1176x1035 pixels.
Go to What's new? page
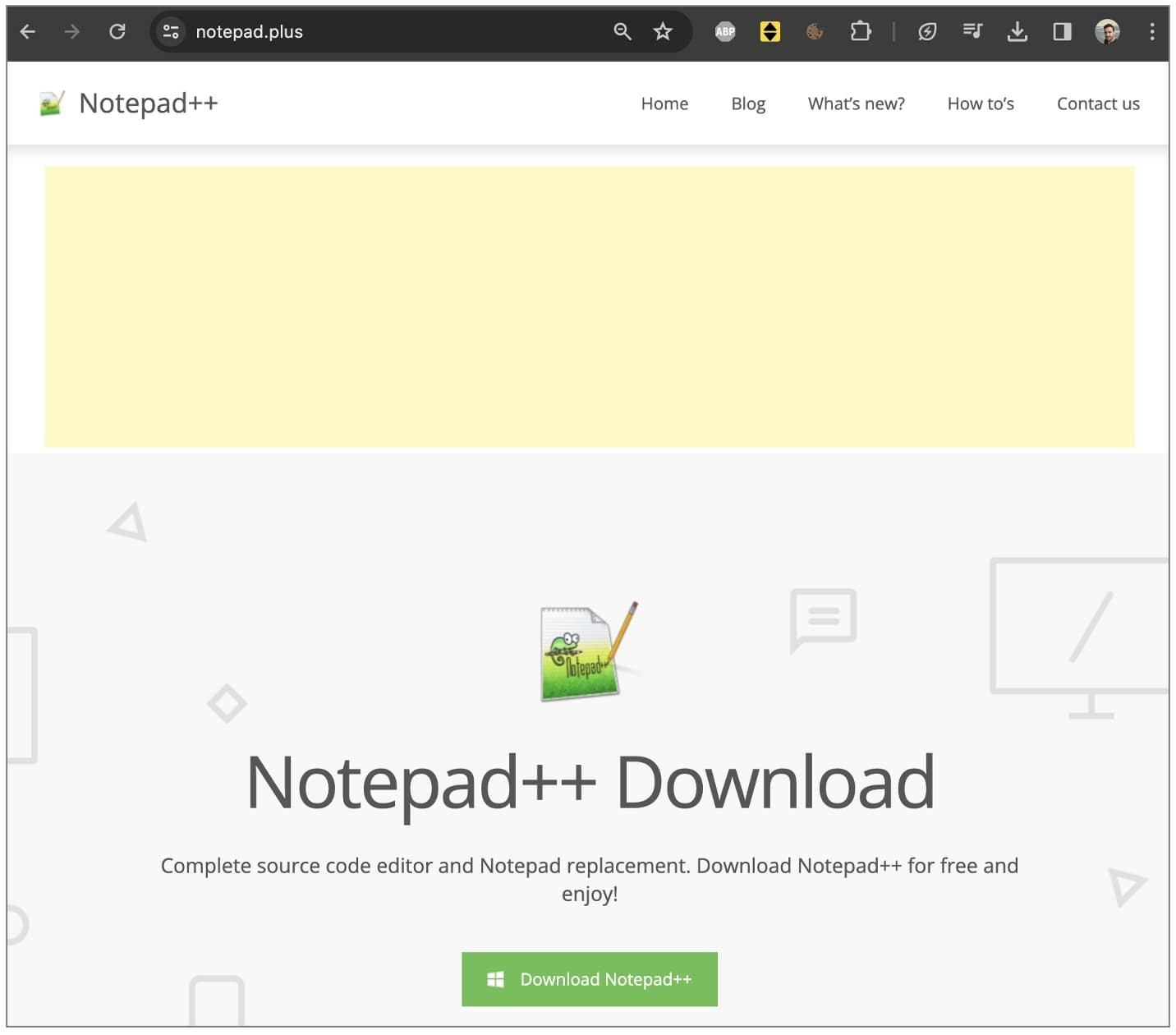[856, 104]
